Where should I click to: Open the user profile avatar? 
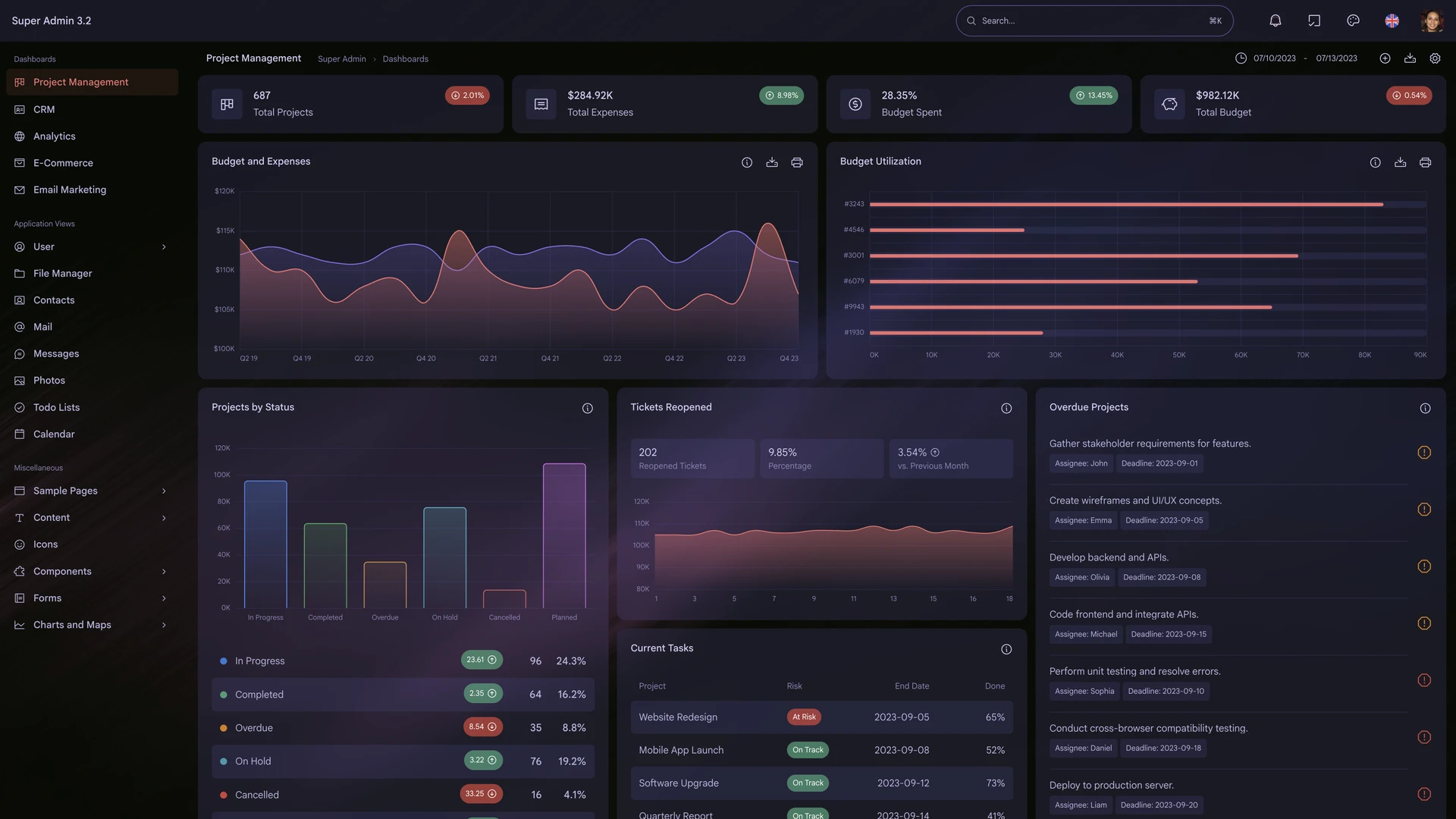pos(1431,20)
